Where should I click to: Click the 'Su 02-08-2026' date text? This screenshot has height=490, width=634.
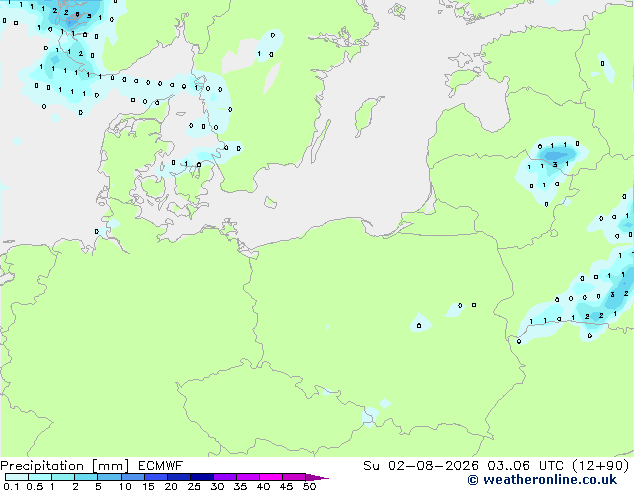(421, 466)
